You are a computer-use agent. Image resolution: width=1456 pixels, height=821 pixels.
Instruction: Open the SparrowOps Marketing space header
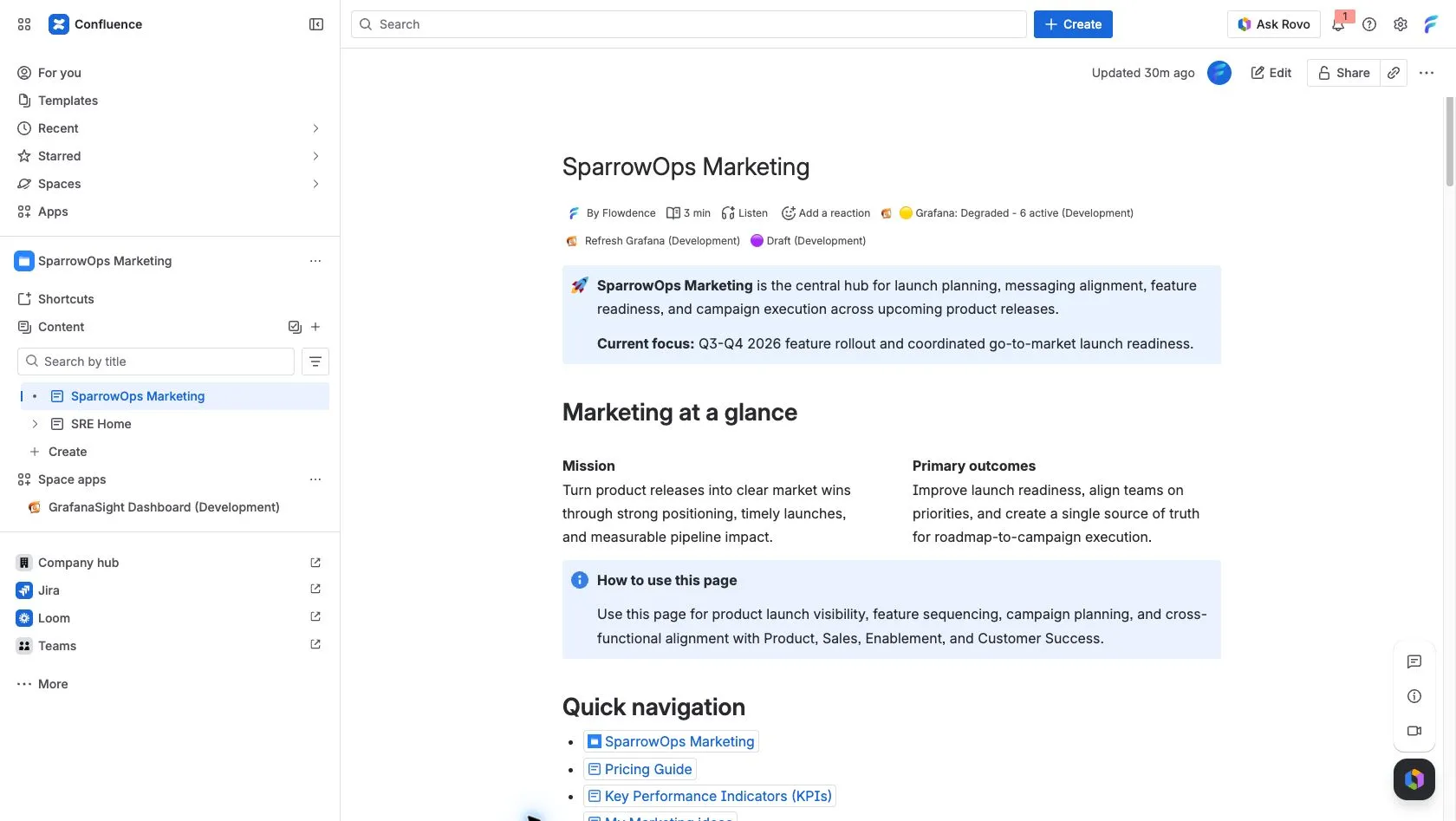coord(105,261)
